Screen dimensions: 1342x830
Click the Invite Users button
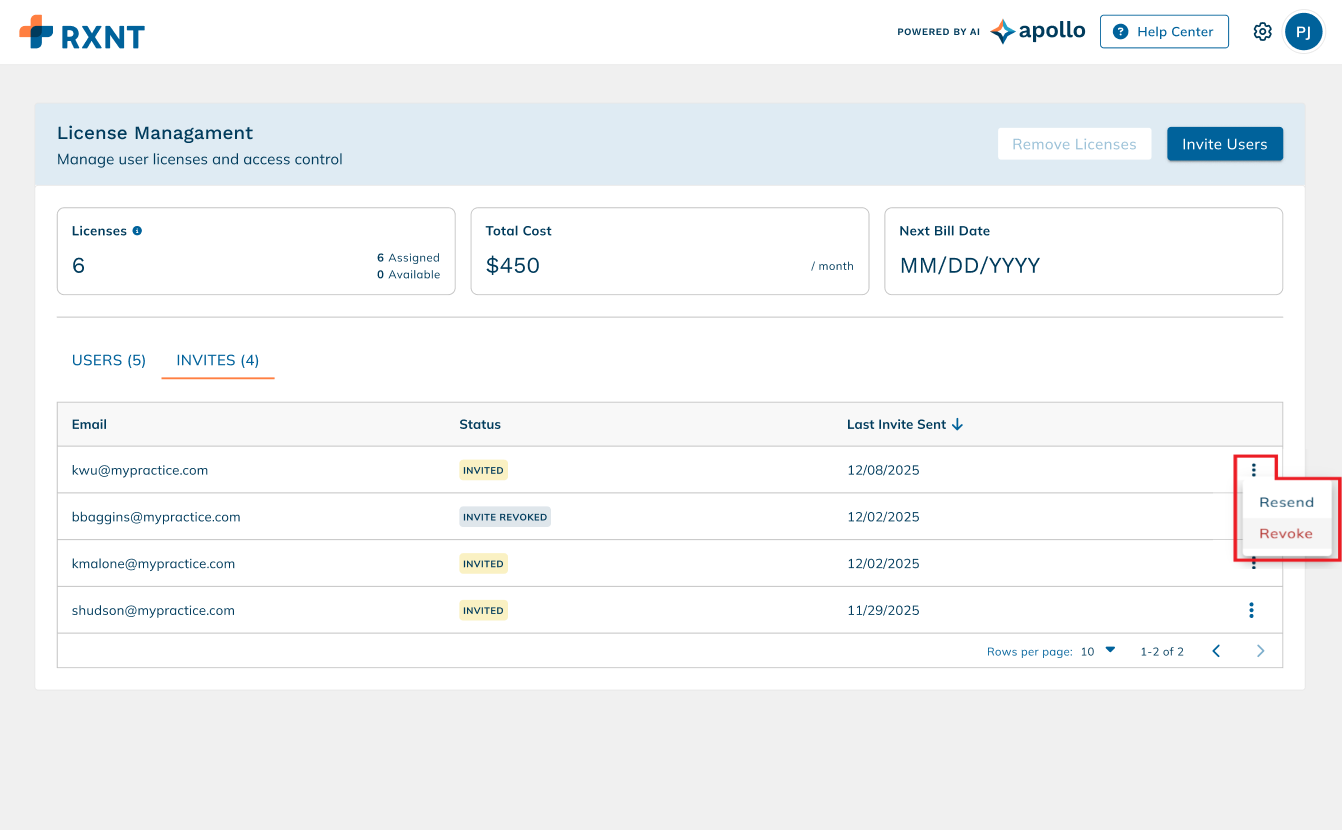click(x=1224, y=144)
